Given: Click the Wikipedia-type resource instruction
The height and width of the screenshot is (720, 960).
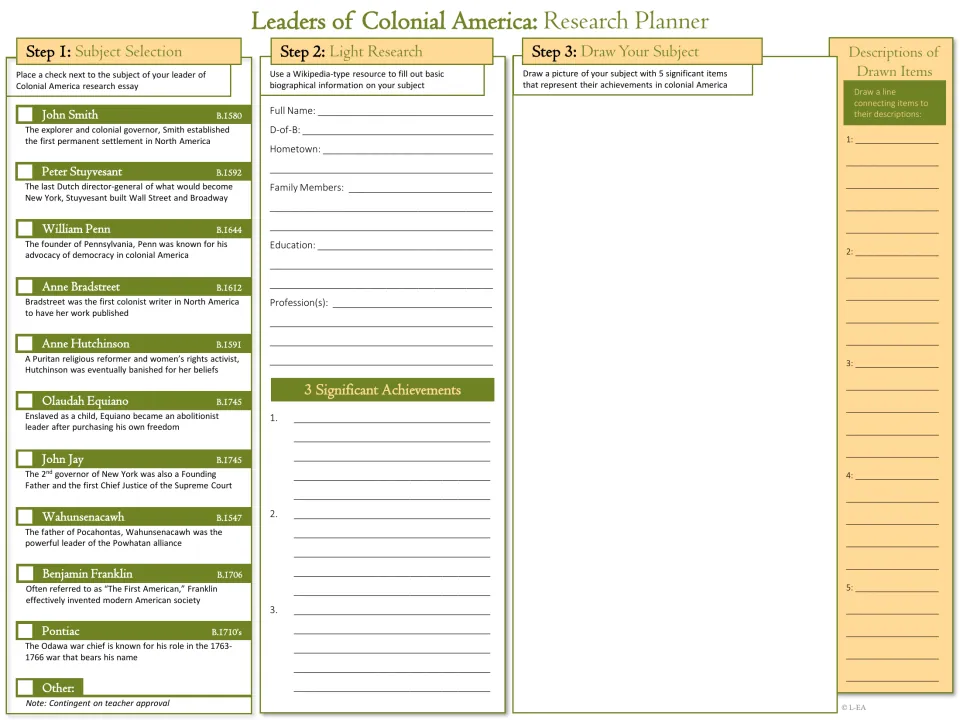Looking at the screenshot, I should point(357,80).
